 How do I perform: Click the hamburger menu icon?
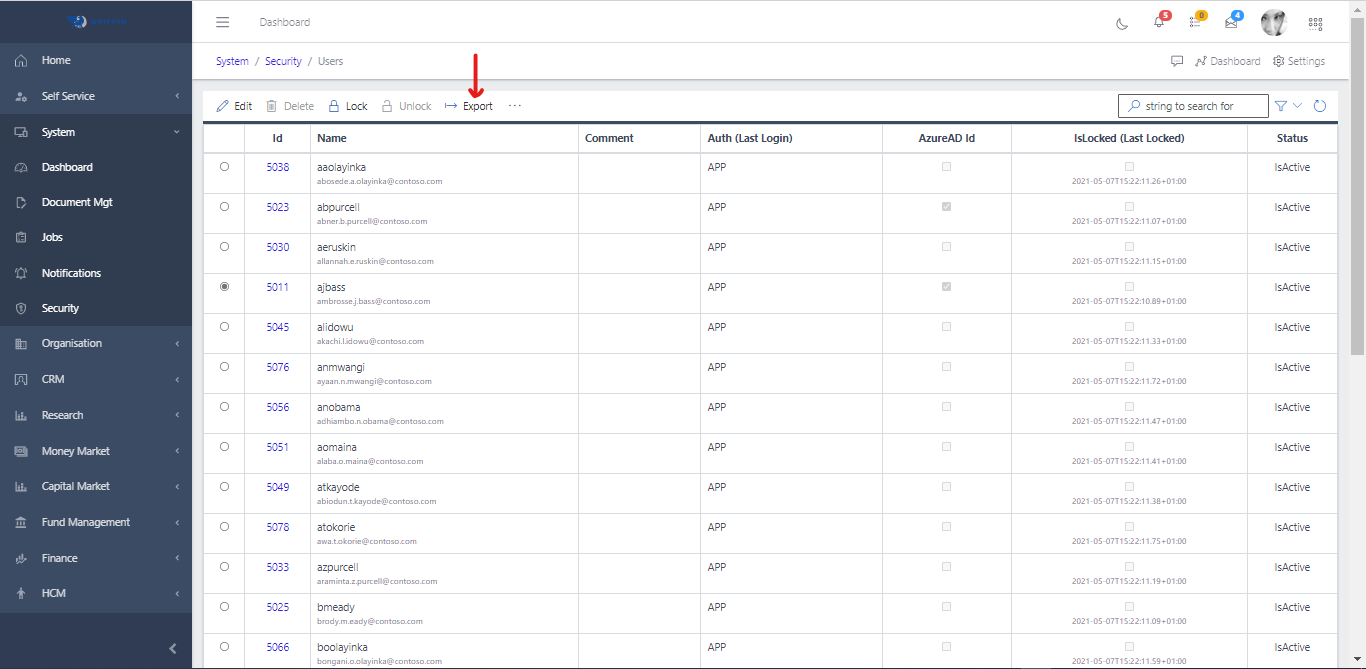pos(222,22)
